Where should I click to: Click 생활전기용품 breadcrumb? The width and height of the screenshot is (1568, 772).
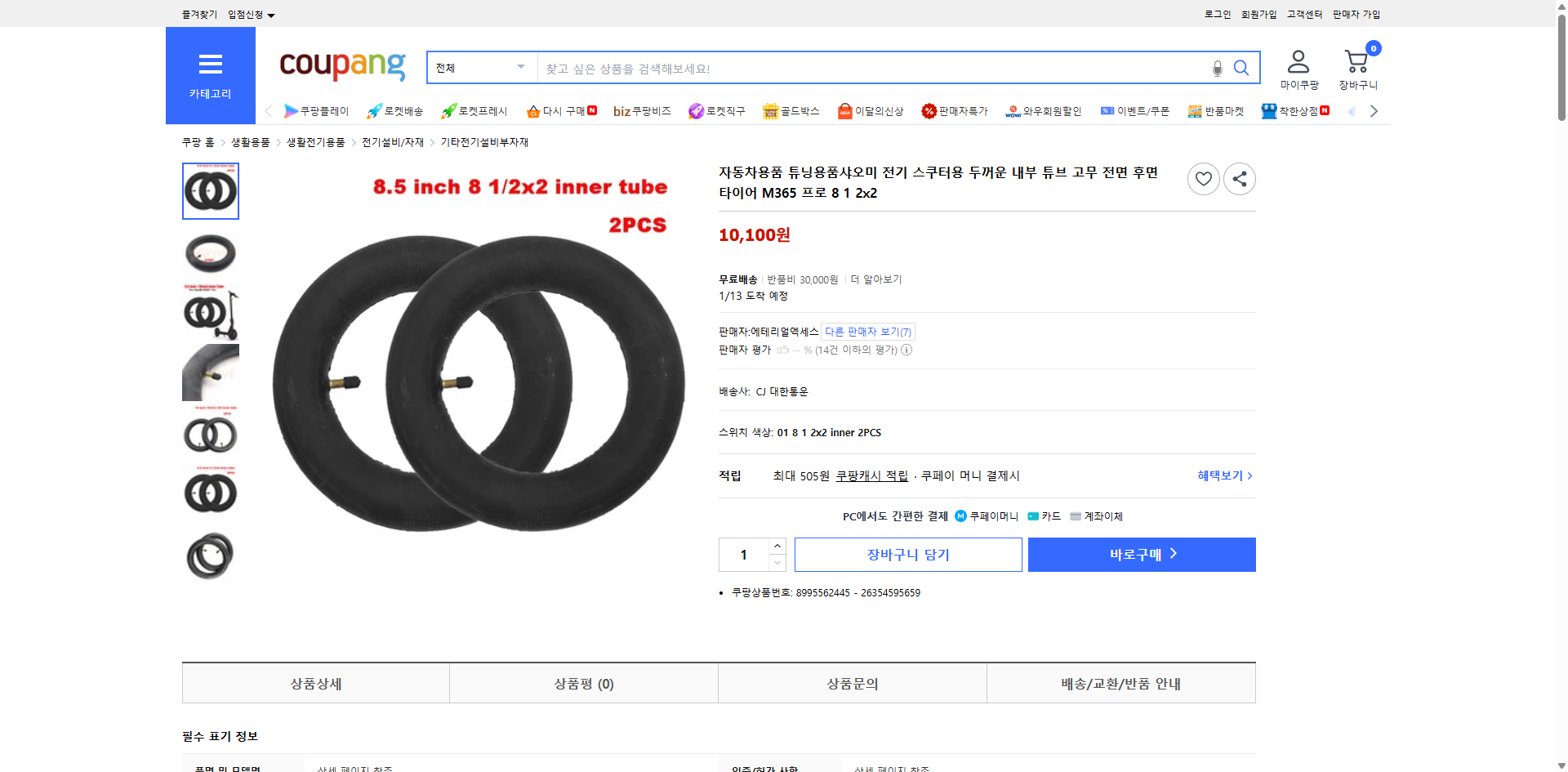[316, 142]
